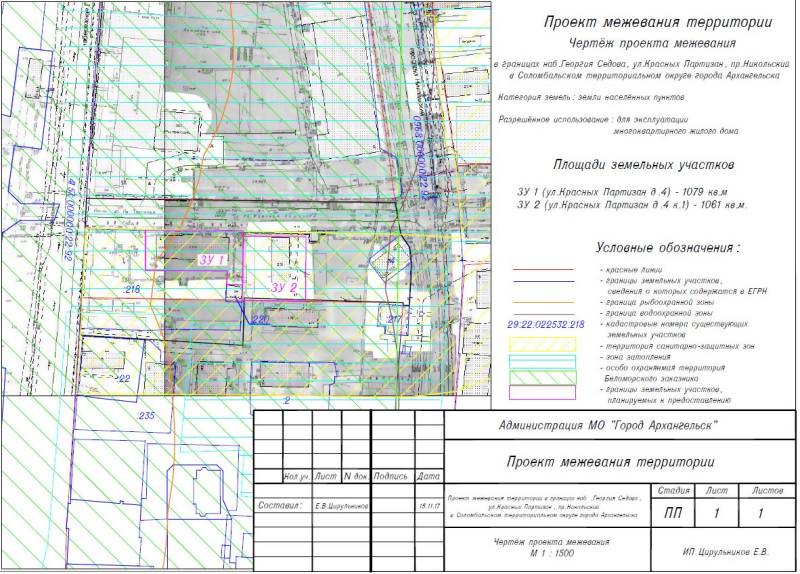800x574 pixels.
Task: Select the green hatched reserve legend box
Action: (542, 376)
